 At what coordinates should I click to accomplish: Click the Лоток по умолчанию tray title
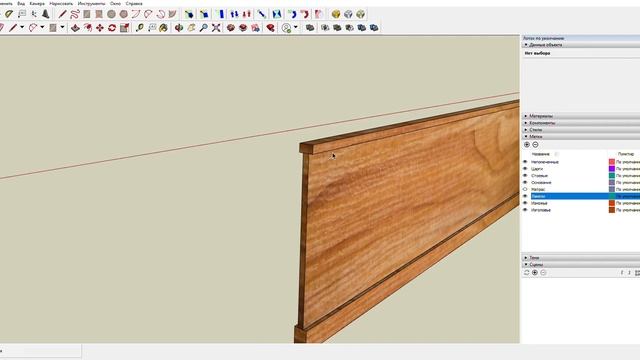coord(544,38)
